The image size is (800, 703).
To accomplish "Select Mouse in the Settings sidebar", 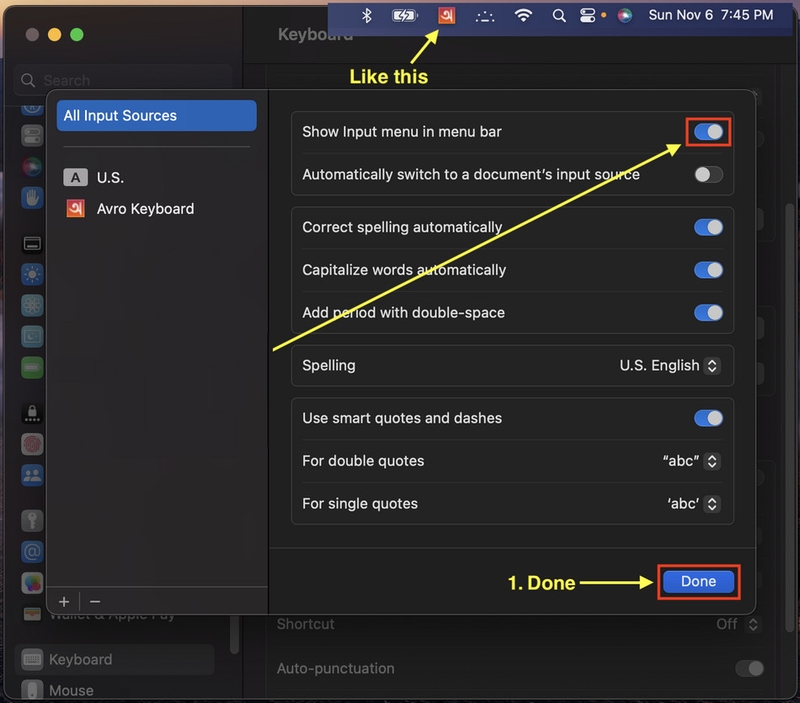I will (115, 691).
